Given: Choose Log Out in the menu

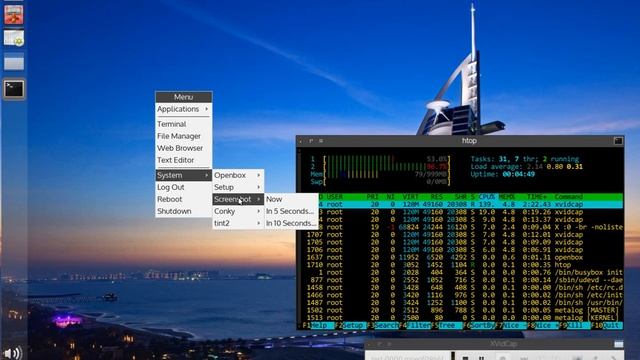Looking at the screenshot, I should [x=183, y=187].
